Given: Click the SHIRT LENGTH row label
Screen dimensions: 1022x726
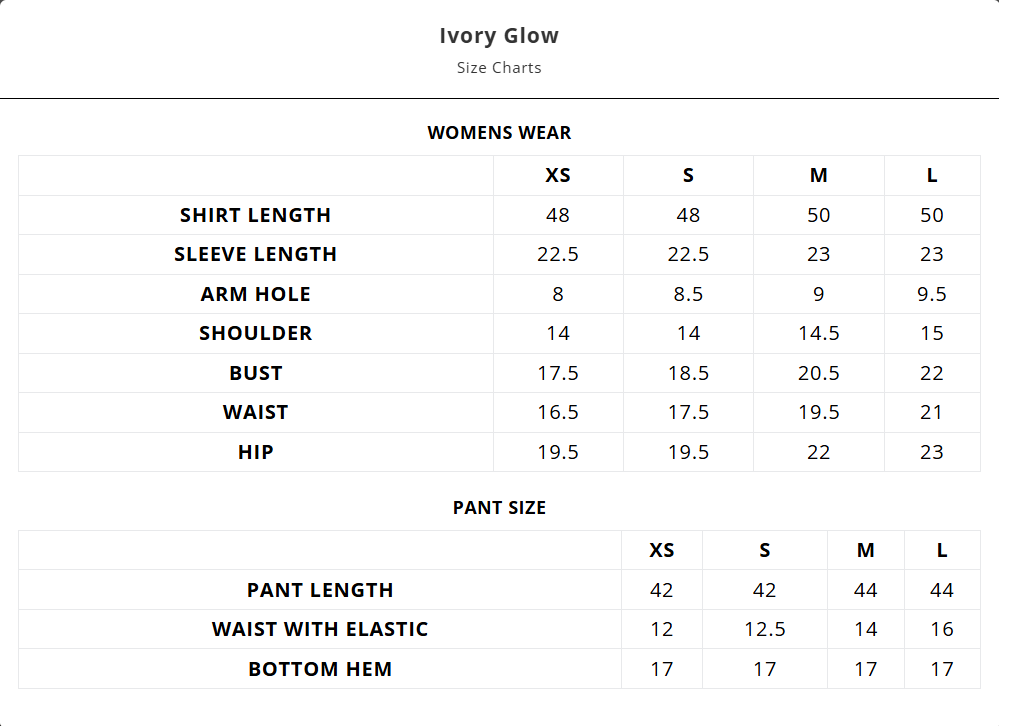Looking at the screenshot, I should tap(255, 215).
